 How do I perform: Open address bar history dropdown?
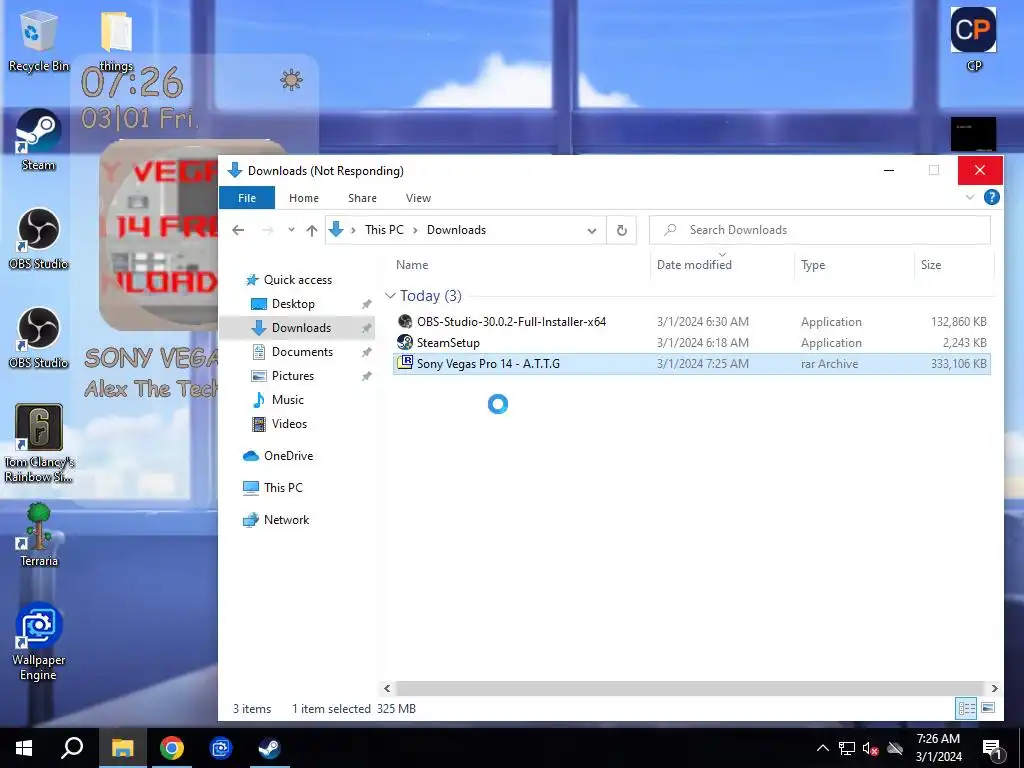592,231
